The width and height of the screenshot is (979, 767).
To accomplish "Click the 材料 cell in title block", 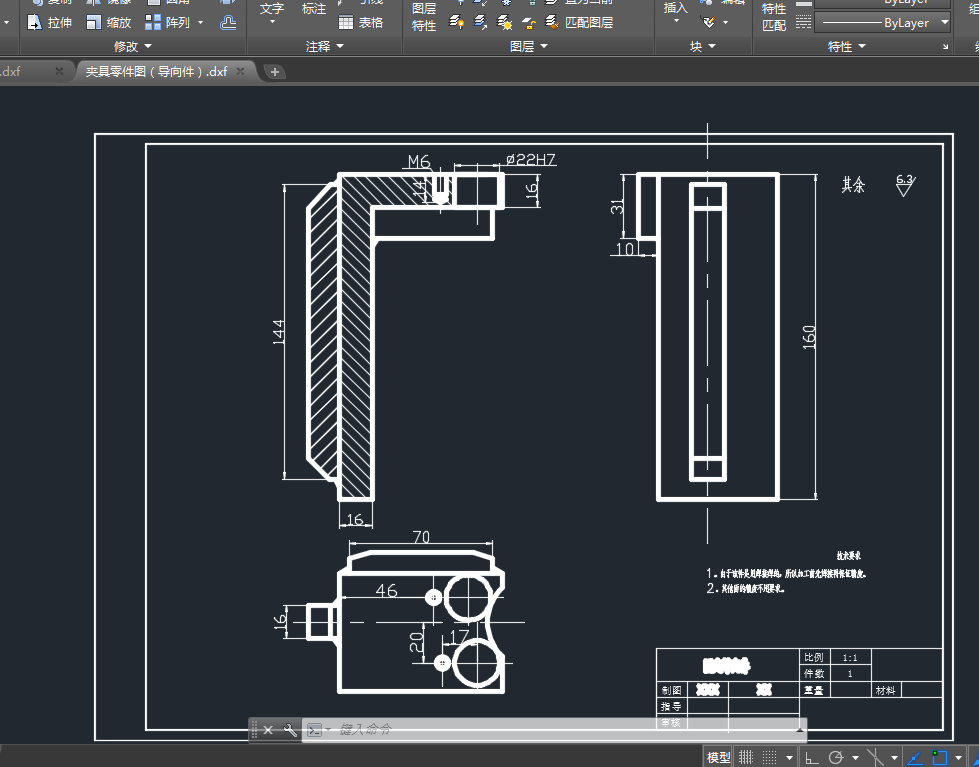I will 885,690.
